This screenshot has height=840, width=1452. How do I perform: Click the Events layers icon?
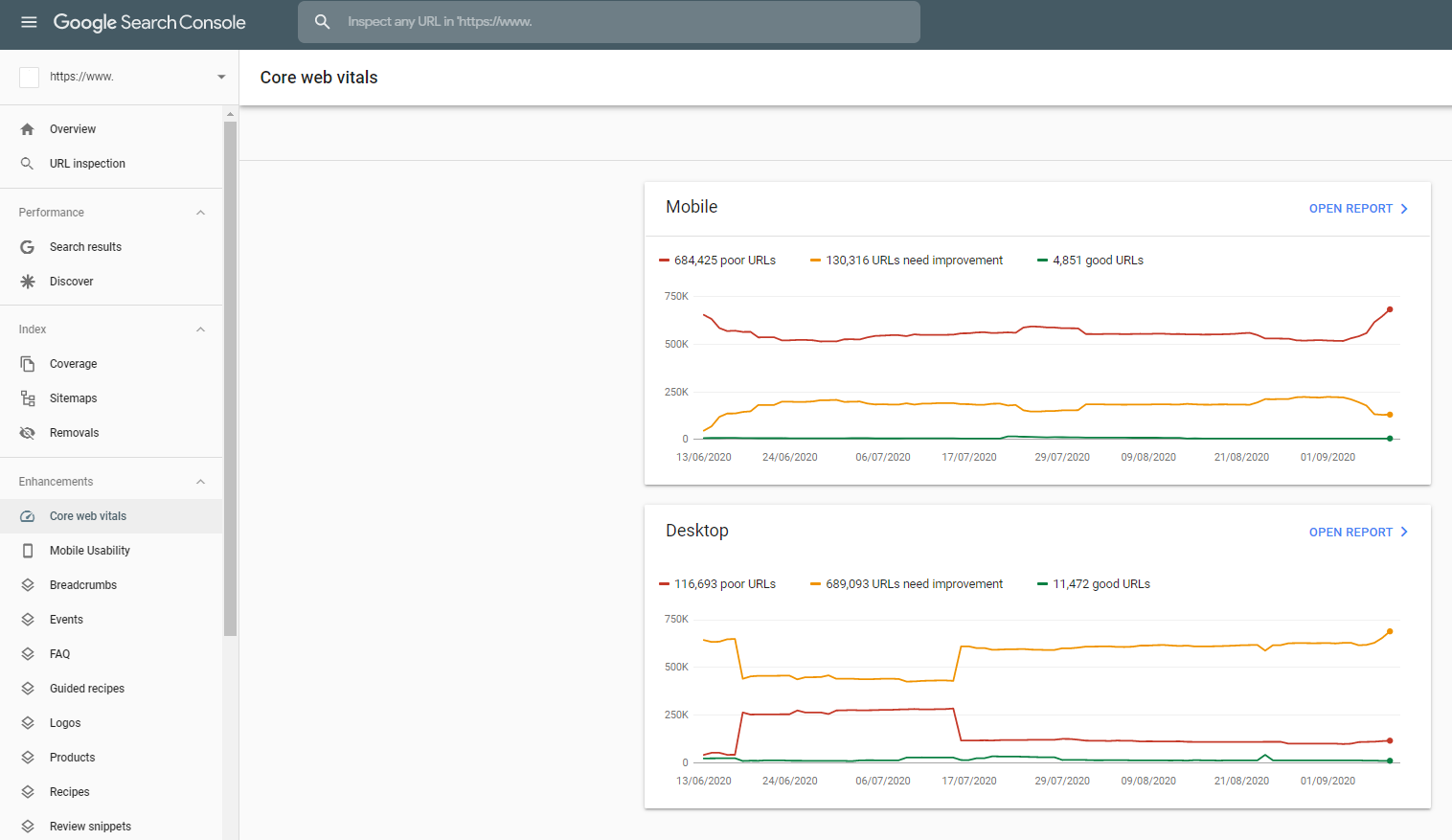[x=28, y=620]
